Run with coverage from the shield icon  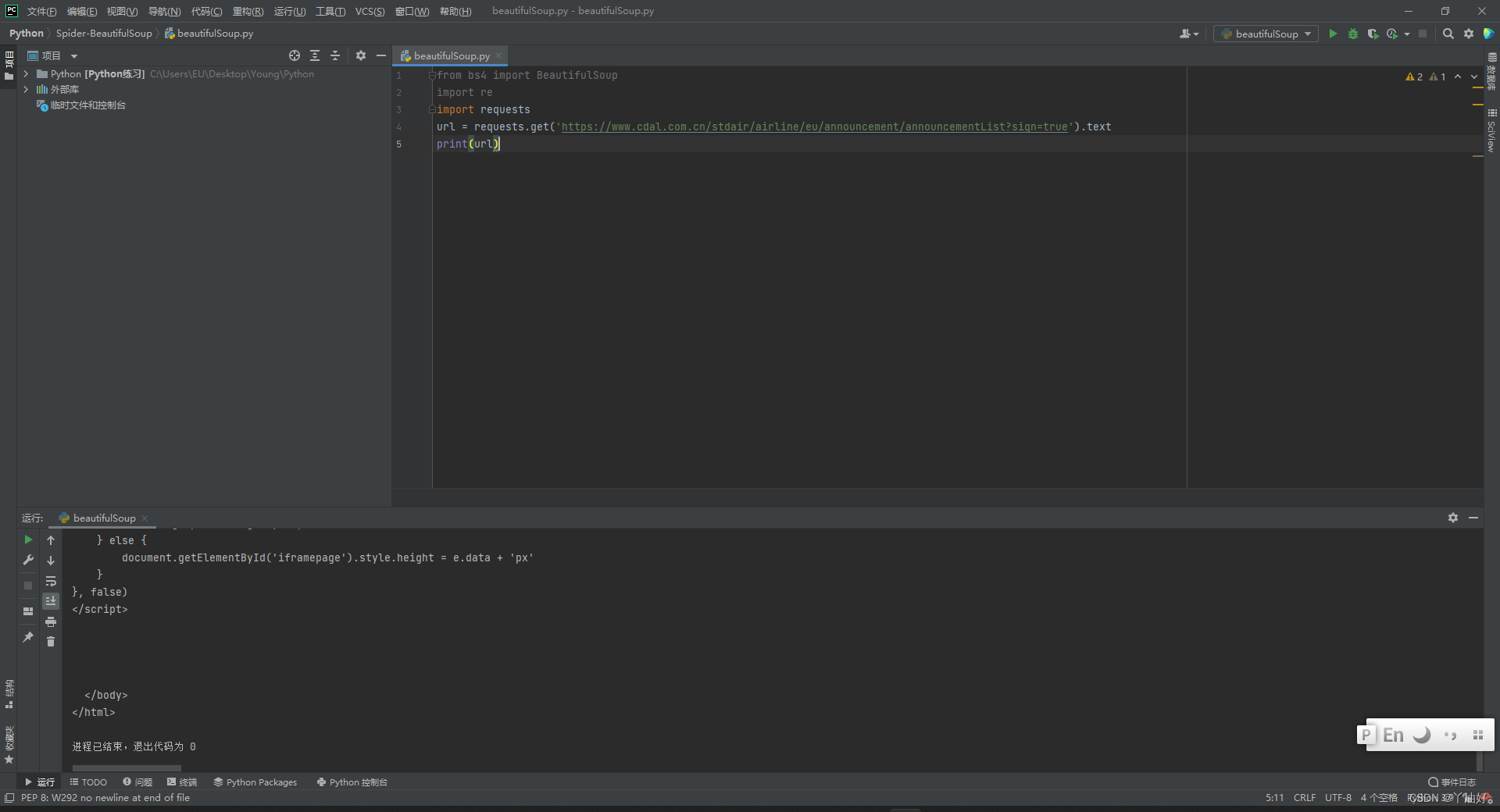1373,34
